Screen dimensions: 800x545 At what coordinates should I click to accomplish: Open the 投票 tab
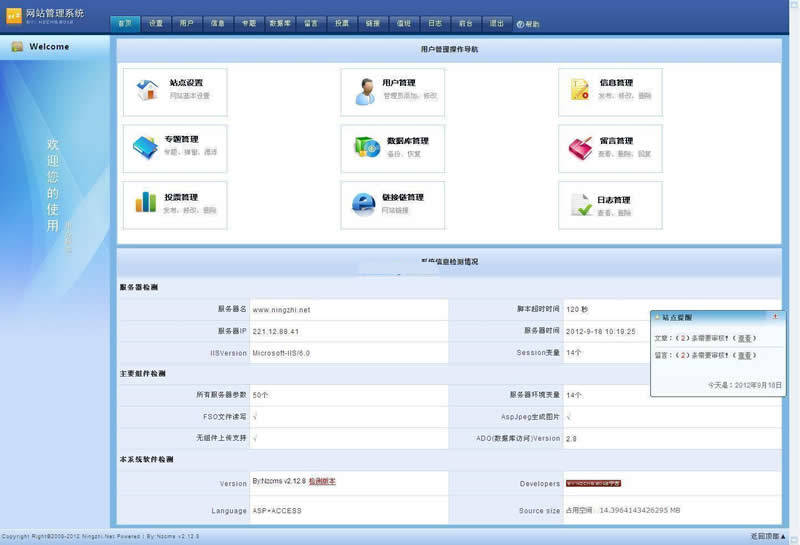coord(342,23)
